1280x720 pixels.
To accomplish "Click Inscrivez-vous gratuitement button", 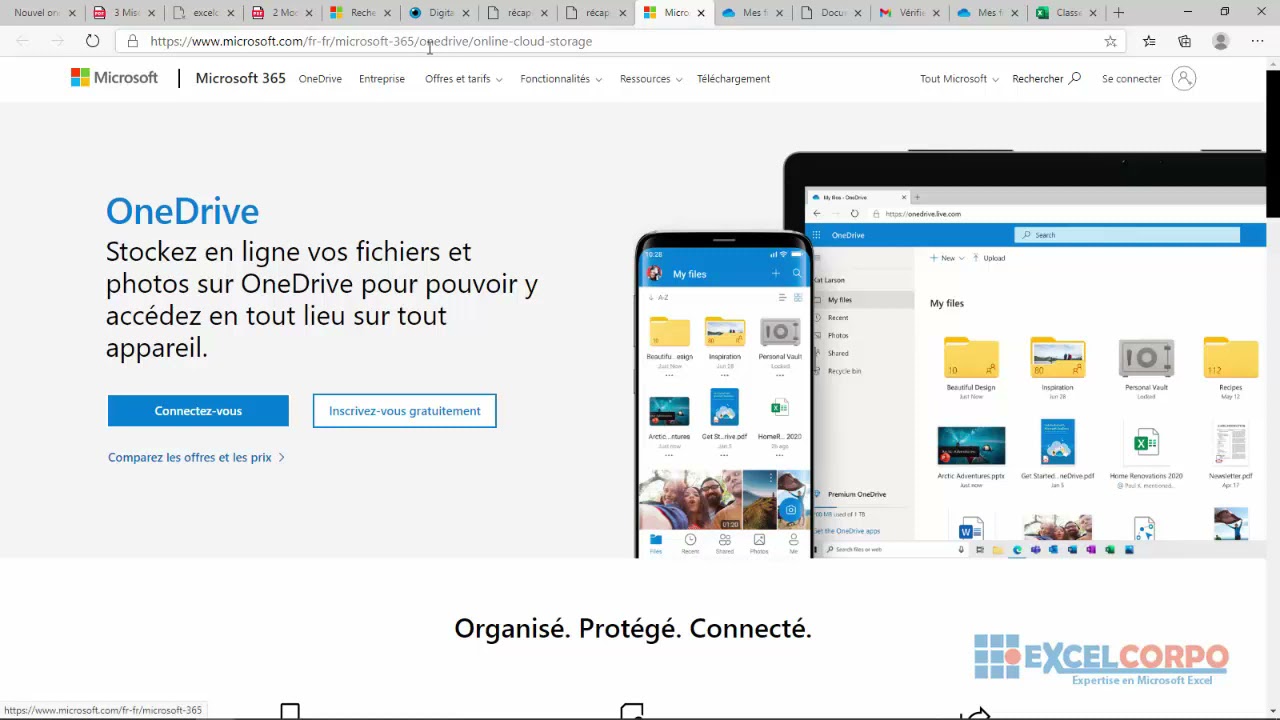I will tap(404, 411).
